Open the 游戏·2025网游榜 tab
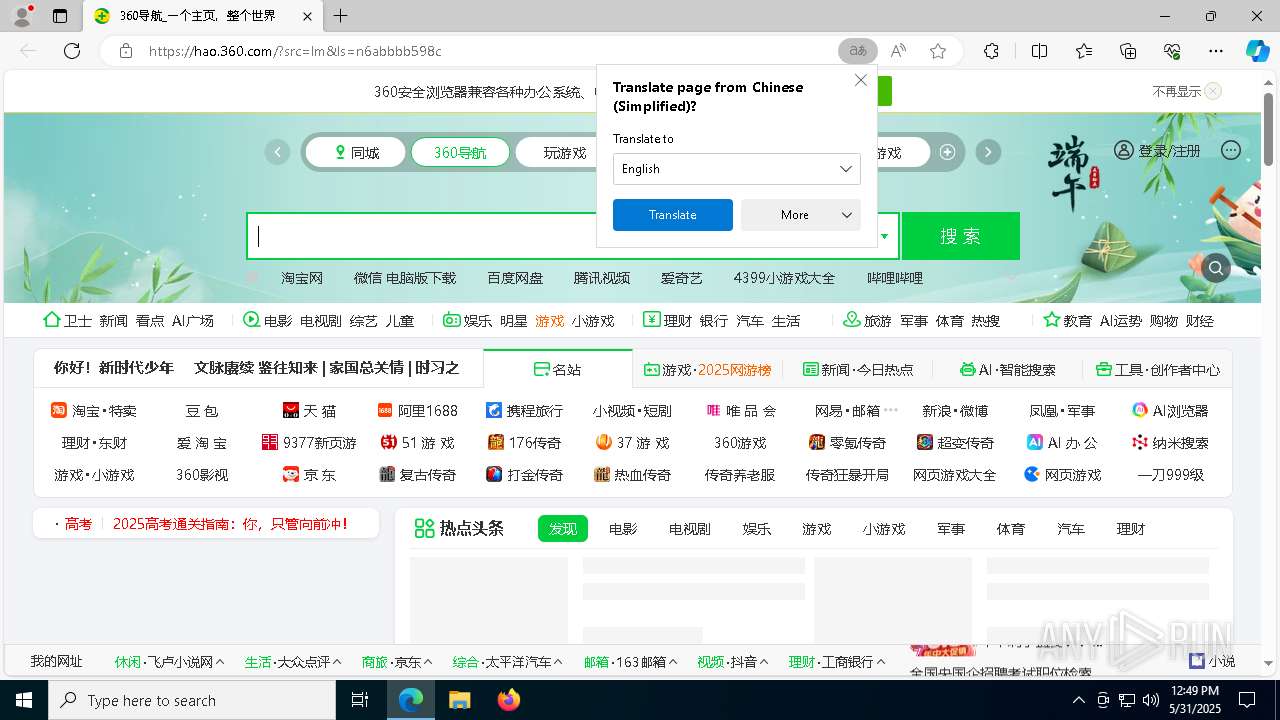The image size is (1280, 720). 707,369
